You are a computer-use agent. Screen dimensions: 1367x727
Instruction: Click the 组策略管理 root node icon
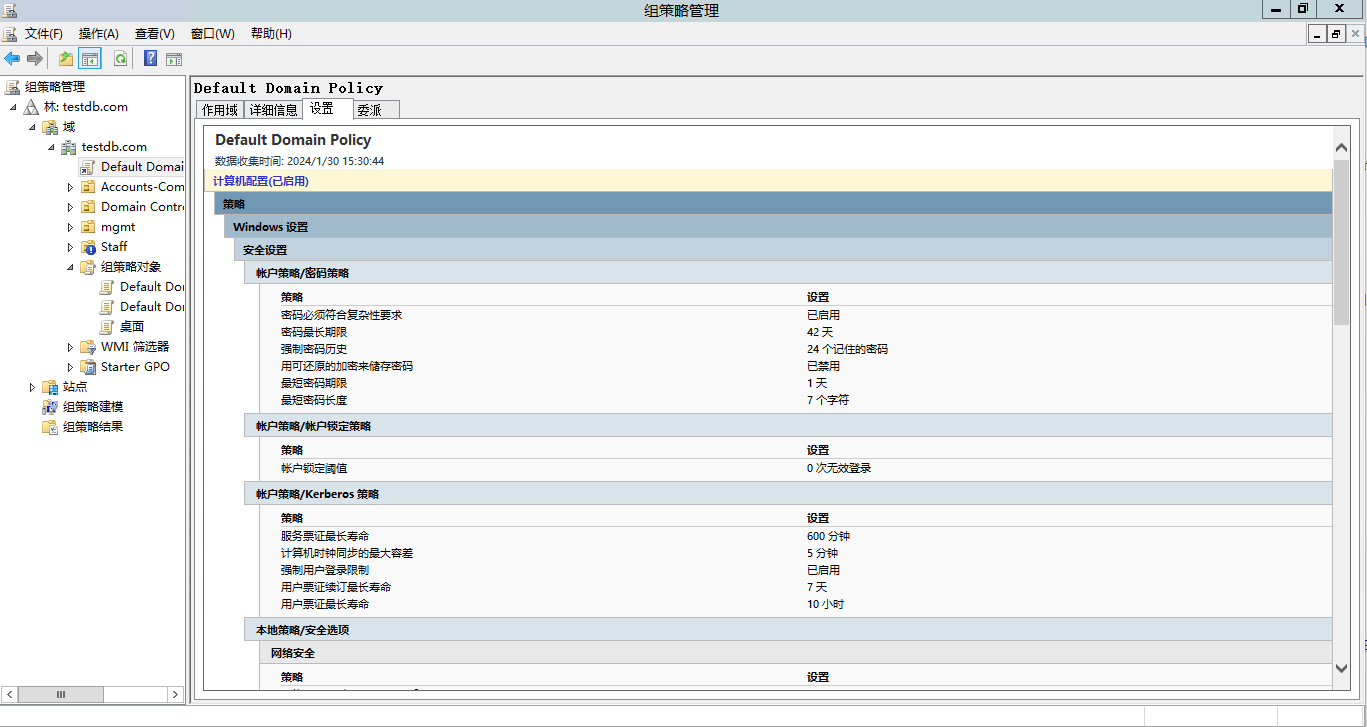[12, 87]
